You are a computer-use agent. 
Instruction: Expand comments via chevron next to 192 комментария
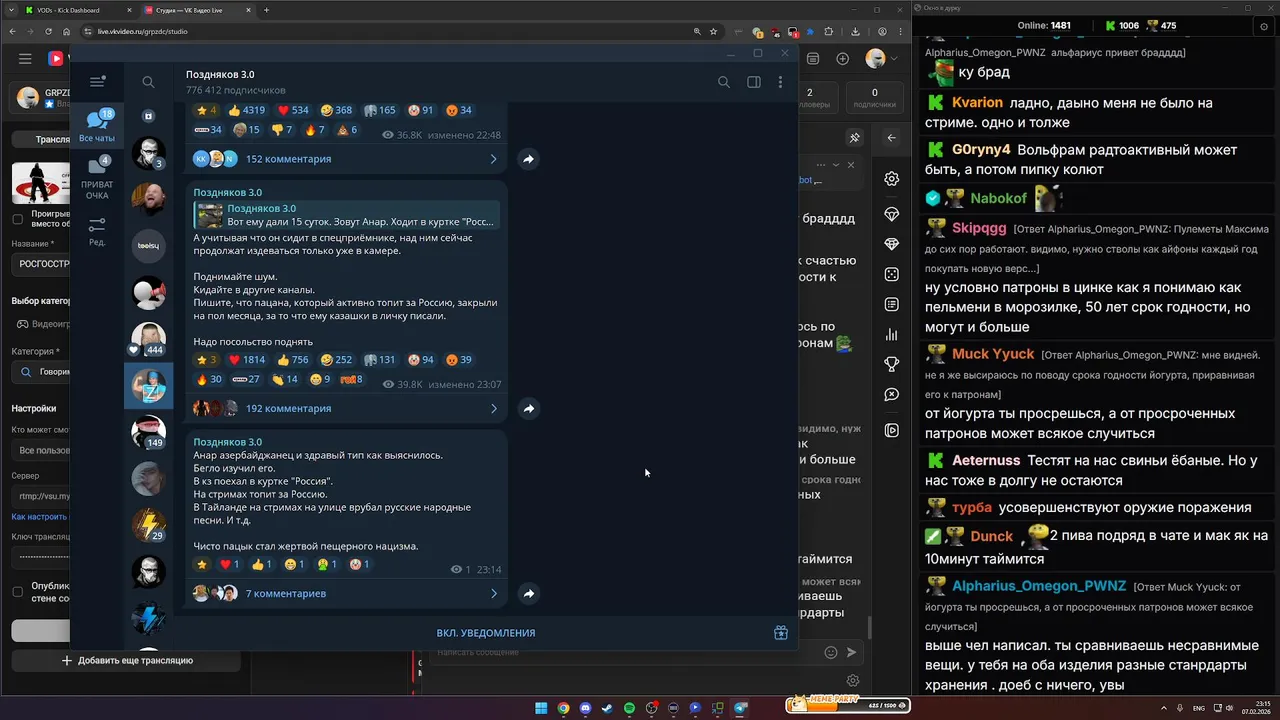tap(493, 408)
